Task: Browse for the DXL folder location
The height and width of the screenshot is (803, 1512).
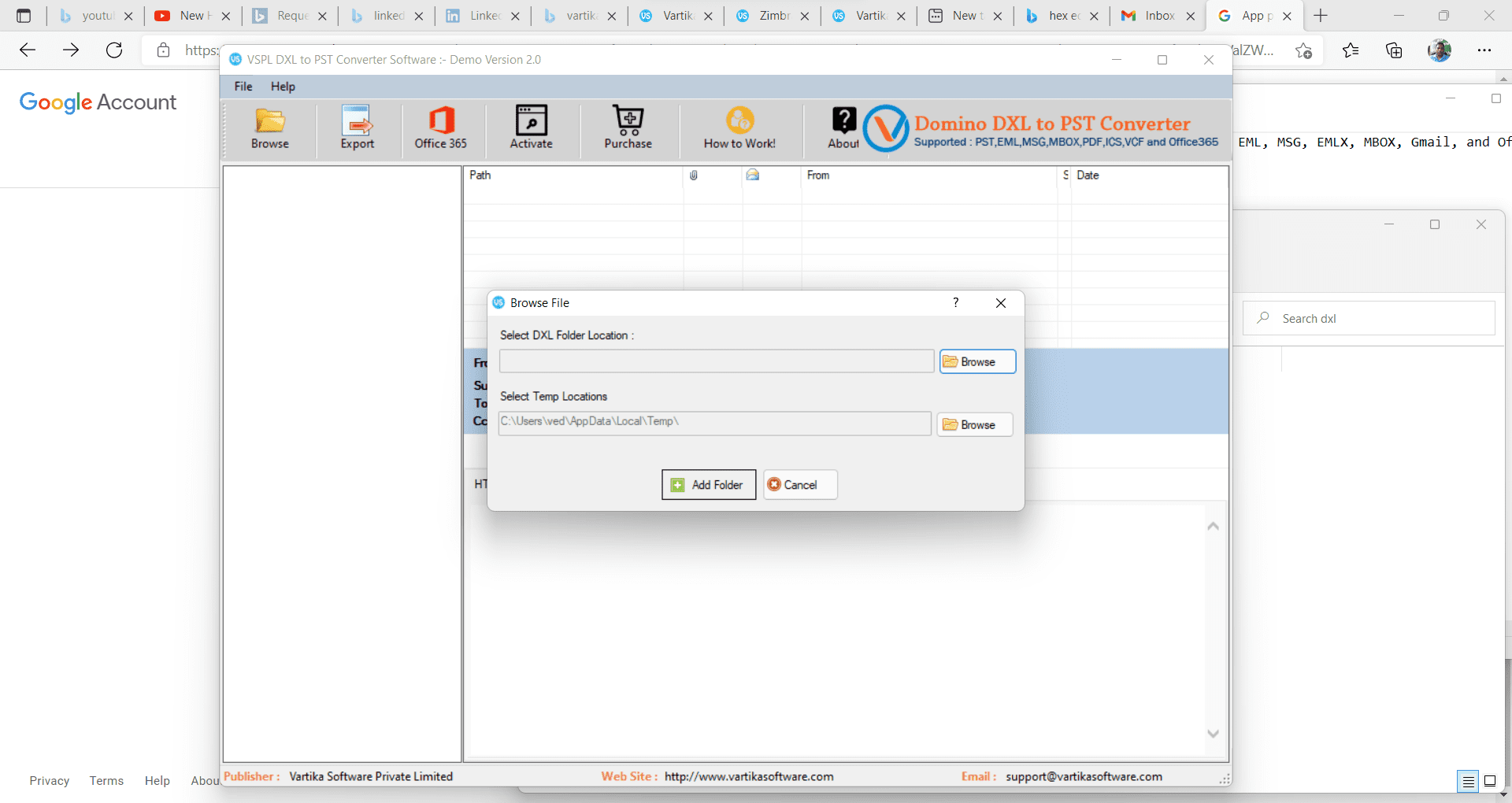Action: [x=977, y=361]
